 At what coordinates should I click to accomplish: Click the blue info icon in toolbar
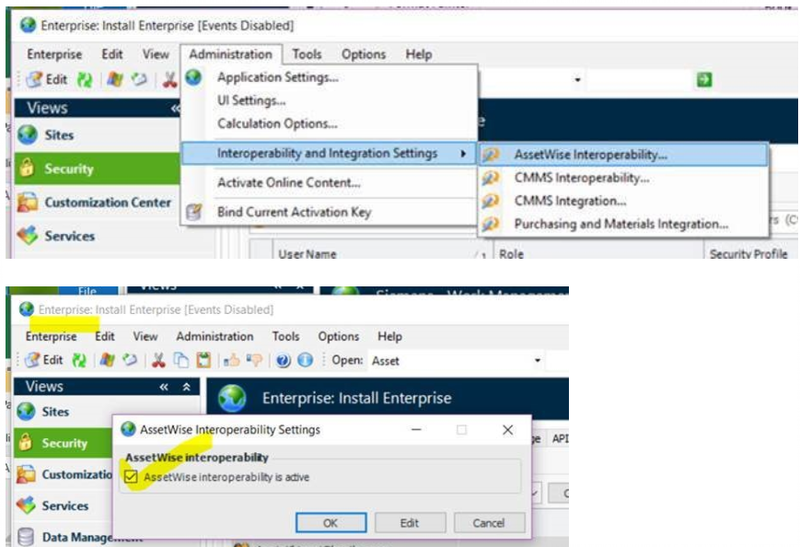point(305,360)
